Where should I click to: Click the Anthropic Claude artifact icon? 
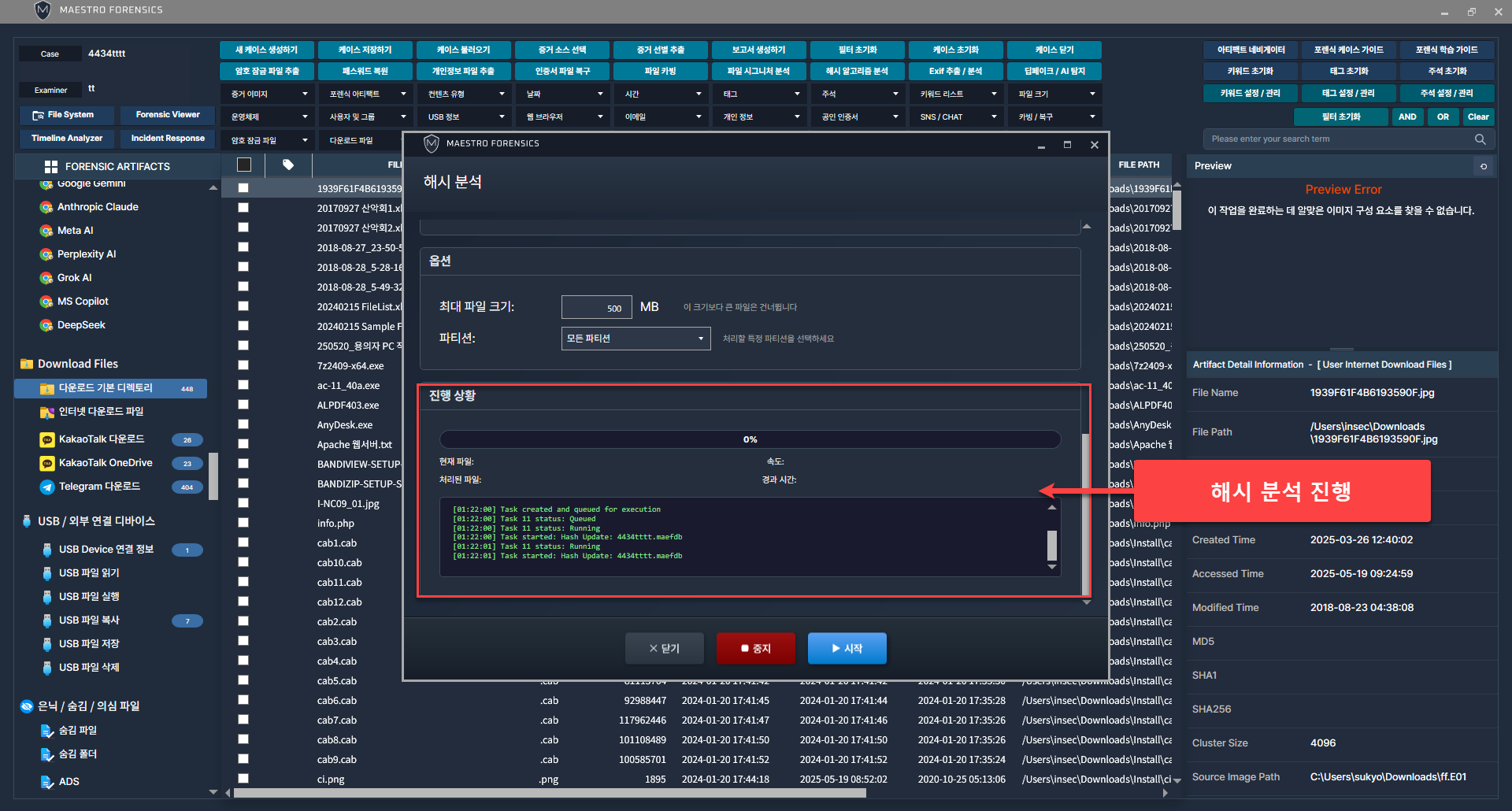point(46,207)
